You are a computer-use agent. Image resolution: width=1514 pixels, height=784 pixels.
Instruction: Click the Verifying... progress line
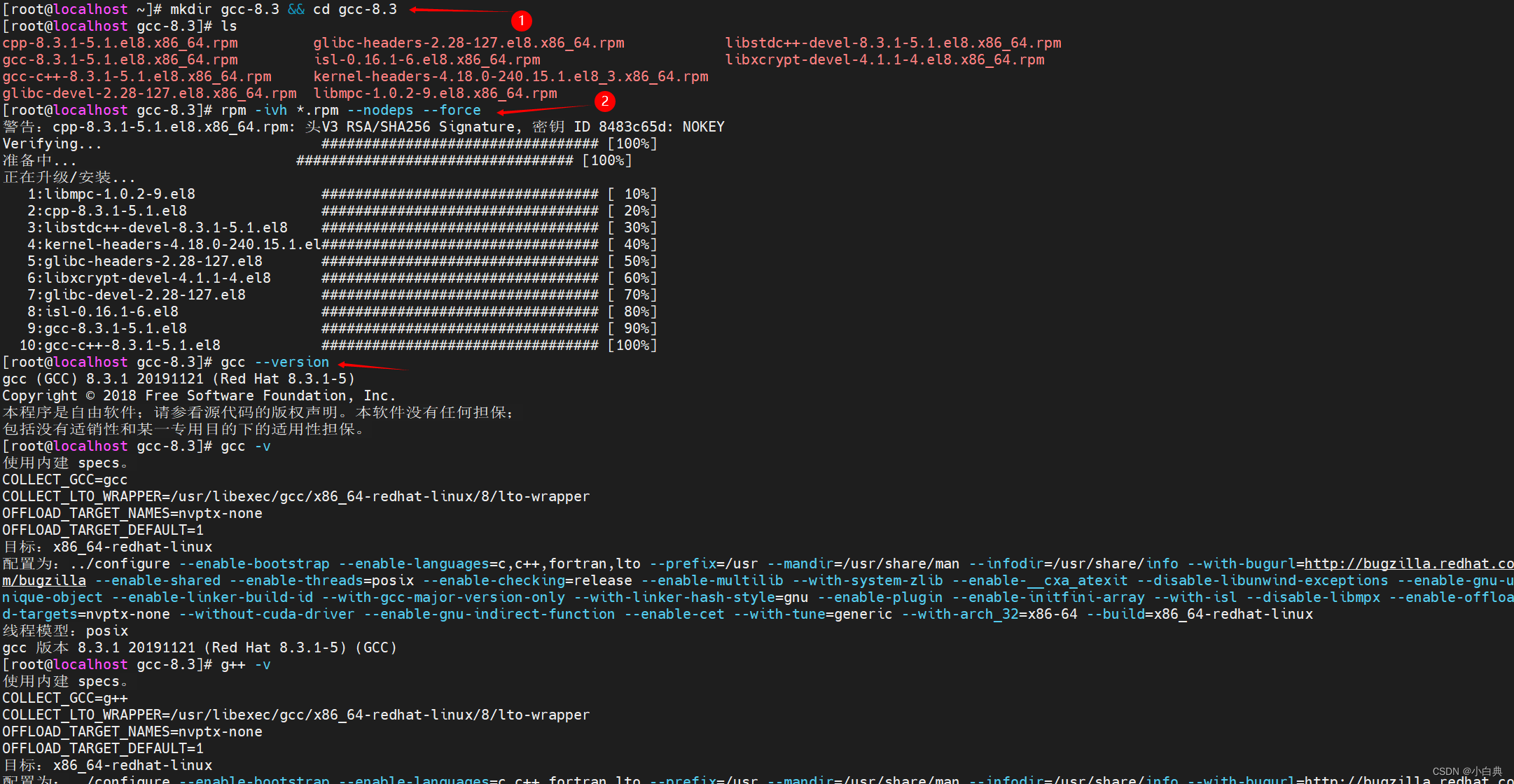[330, 143]
